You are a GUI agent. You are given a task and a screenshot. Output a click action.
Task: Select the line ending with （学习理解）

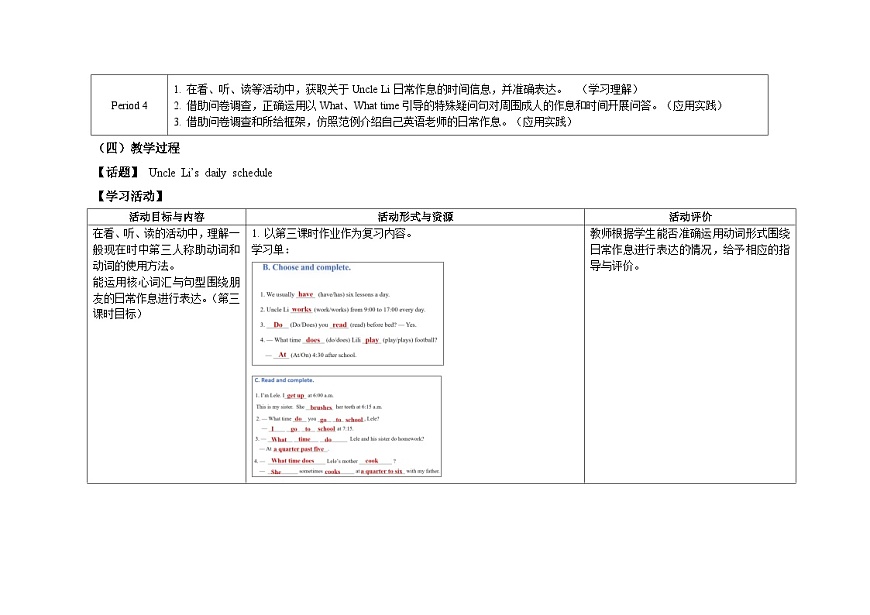(x=406, y=89)
